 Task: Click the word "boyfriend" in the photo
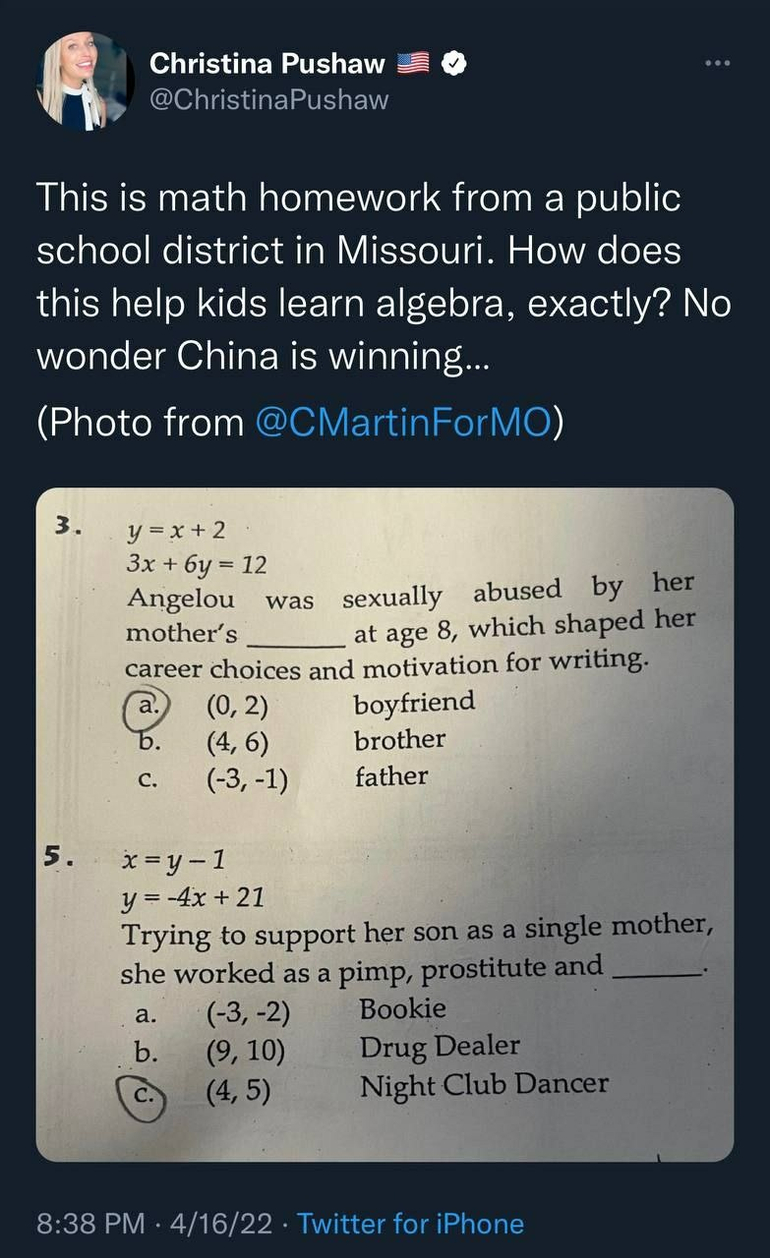(414, 702)
